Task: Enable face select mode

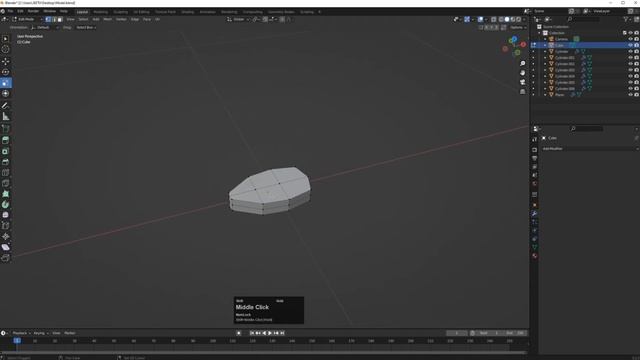Action: (x=60, y=19)
